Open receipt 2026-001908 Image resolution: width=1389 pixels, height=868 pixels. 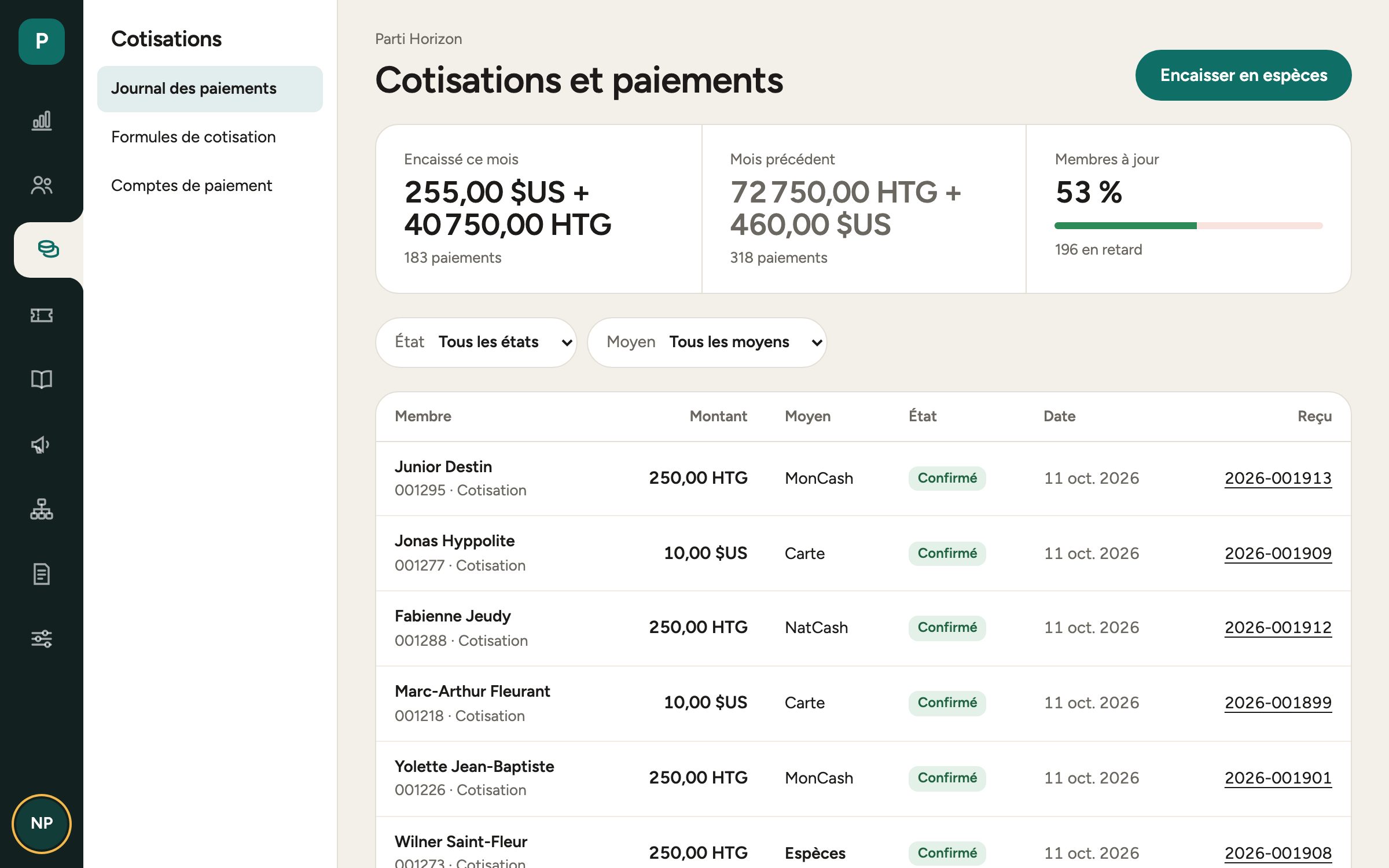click(x=1278, y=854)
